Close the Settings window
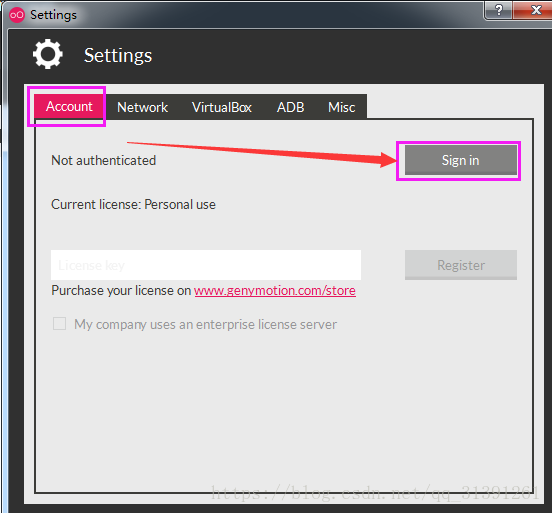 point(535,10)
